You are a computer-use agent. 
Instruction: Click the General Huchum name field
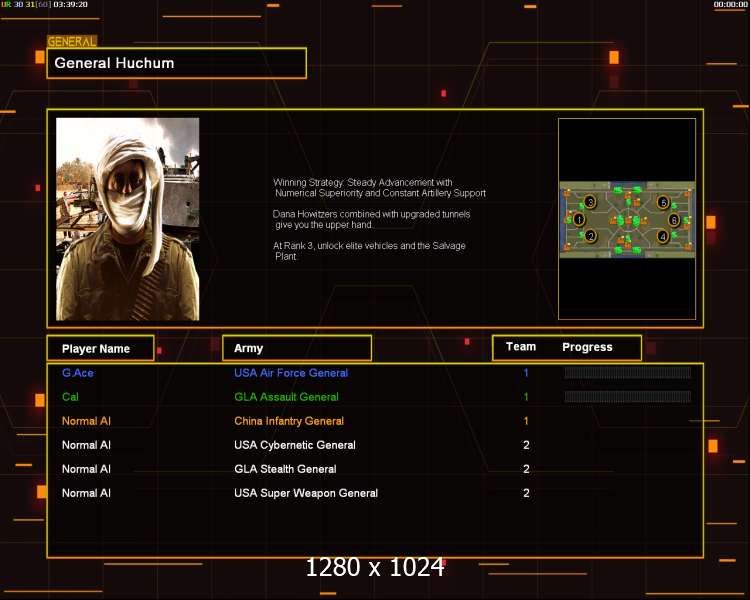[176, 63]
